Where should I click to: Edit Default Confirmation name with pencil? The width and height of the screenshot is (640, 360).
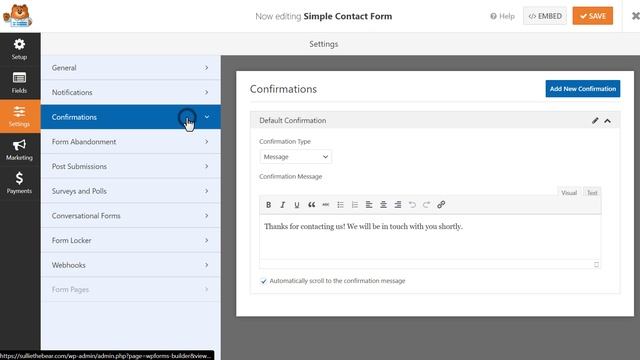(x=595, y=120)
